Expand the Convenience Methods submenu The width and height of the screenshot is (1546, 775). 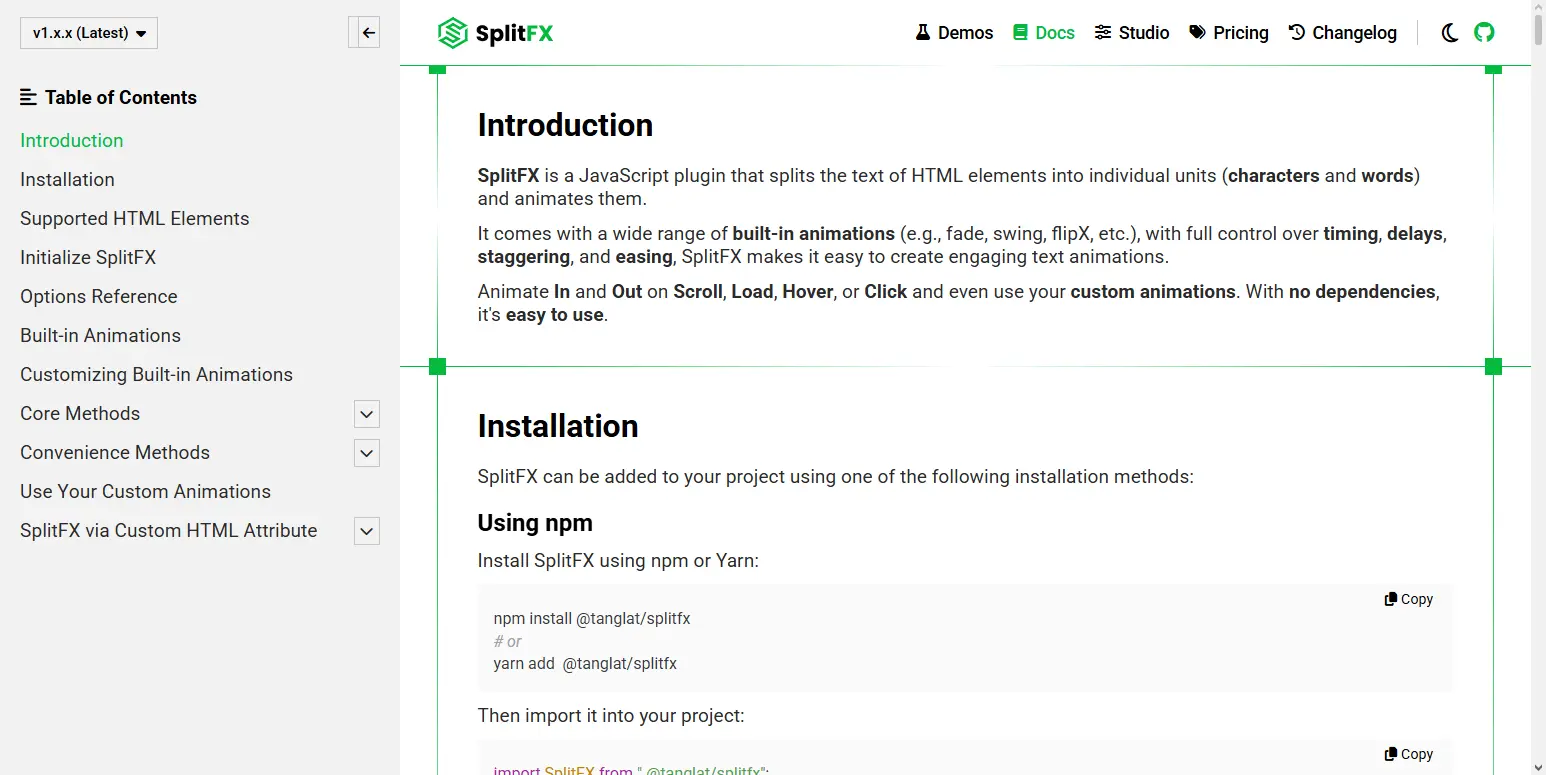coord(367,453)
